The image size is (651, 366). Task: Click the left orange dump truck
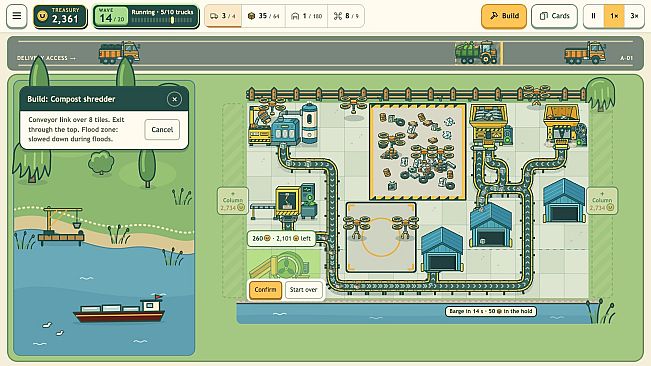click(119, 52)
